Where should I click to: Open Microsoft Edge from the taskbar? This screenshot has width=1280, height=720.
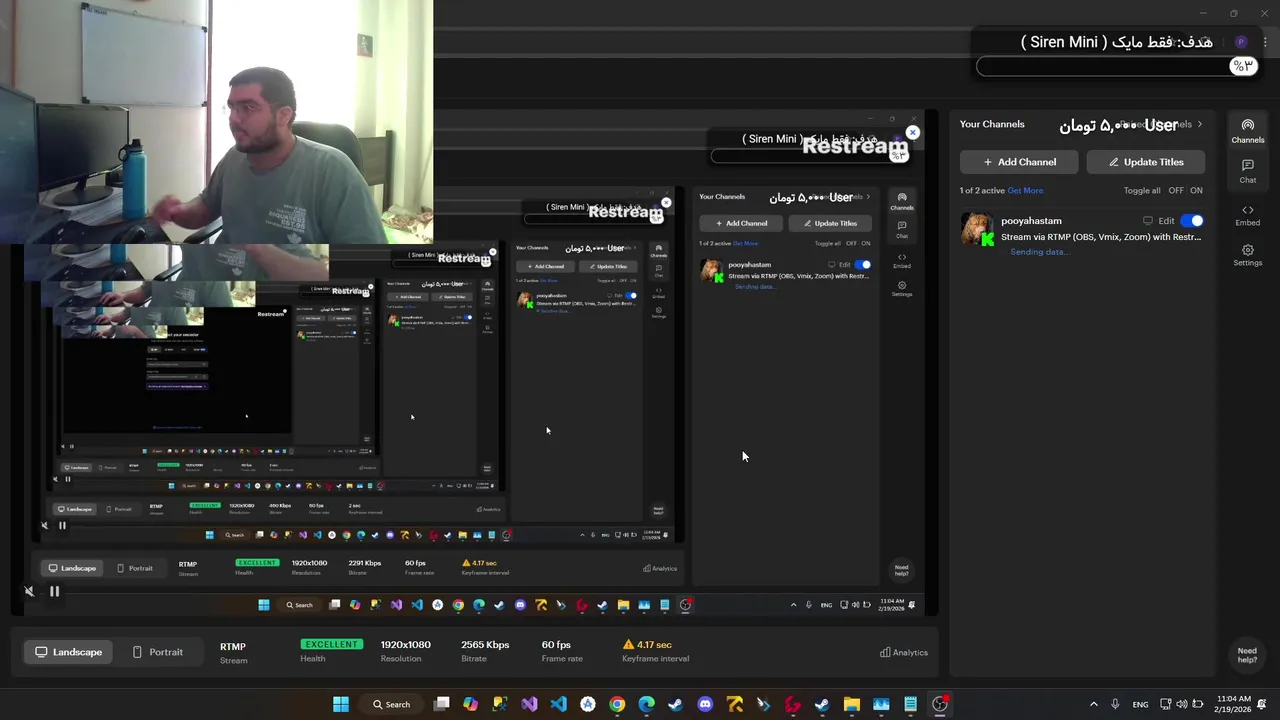coord(646,704)
